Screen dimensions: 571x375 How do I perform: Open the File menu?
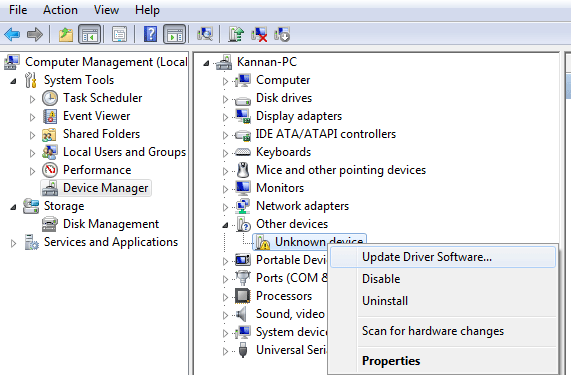pyautogui.click(x=18, y=10)
